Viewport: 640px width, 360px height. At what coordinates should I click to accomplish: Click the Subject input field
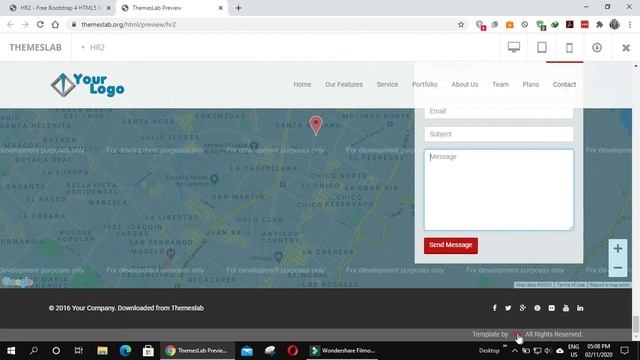coord(499,134)
